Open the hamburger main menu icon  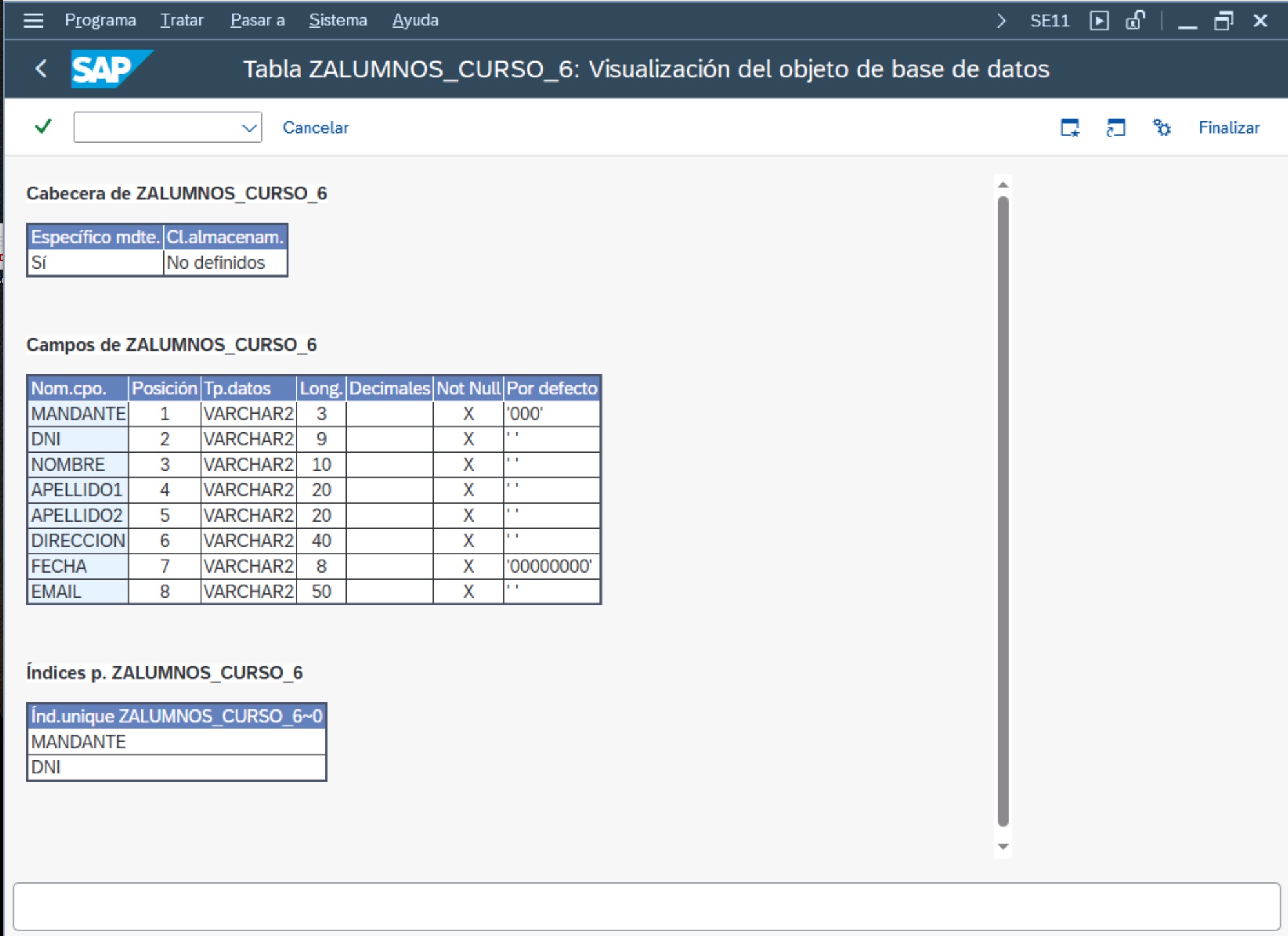(x=33, y=21)
